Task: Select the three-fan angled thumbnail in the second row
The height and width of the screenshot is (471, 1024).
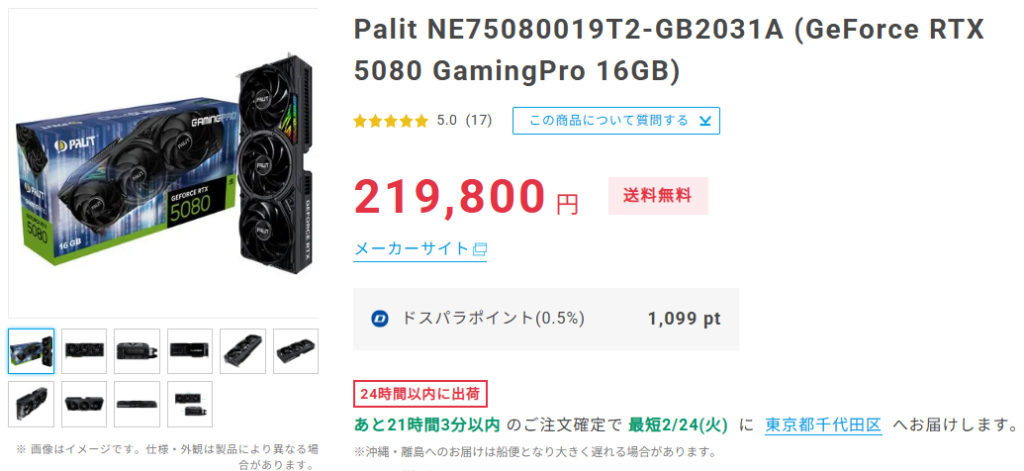Action: (84, 404)
